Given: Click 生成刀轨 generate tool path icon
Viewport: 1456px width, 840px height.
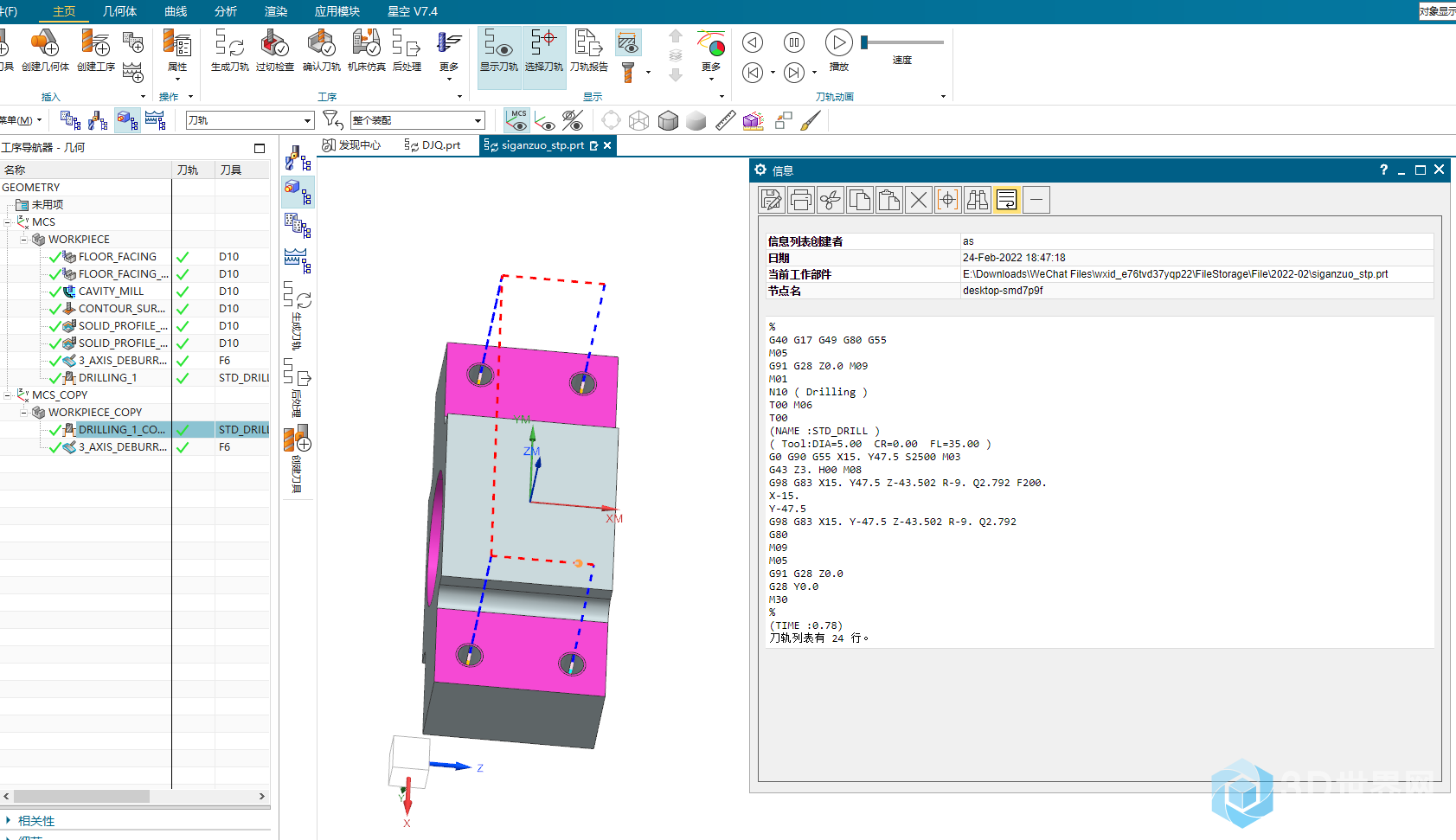Looking at the screenshot, I should click(x=229, y=50).
